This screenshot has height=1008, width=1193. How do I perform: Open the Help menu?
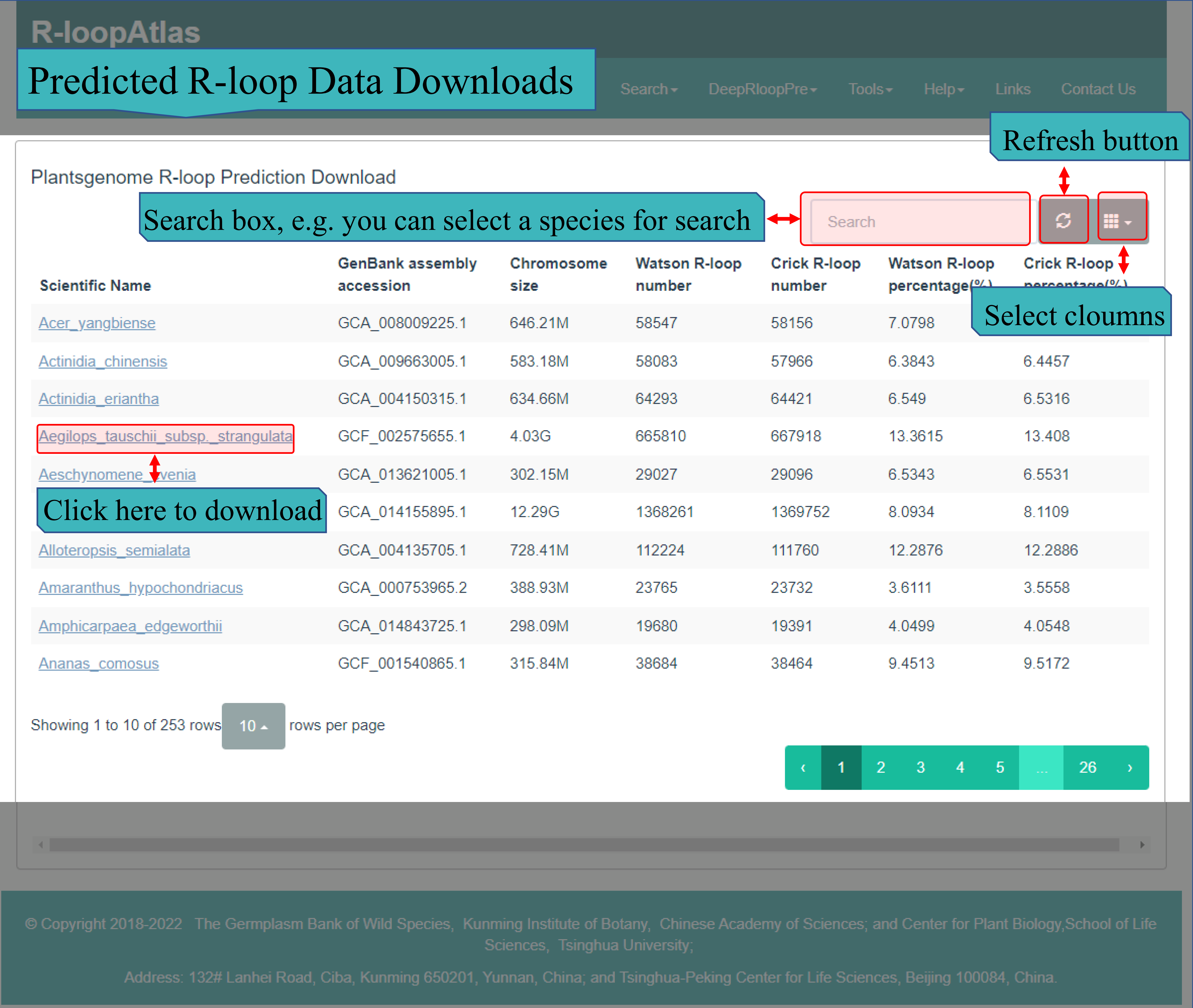click(x=943, y=89)
